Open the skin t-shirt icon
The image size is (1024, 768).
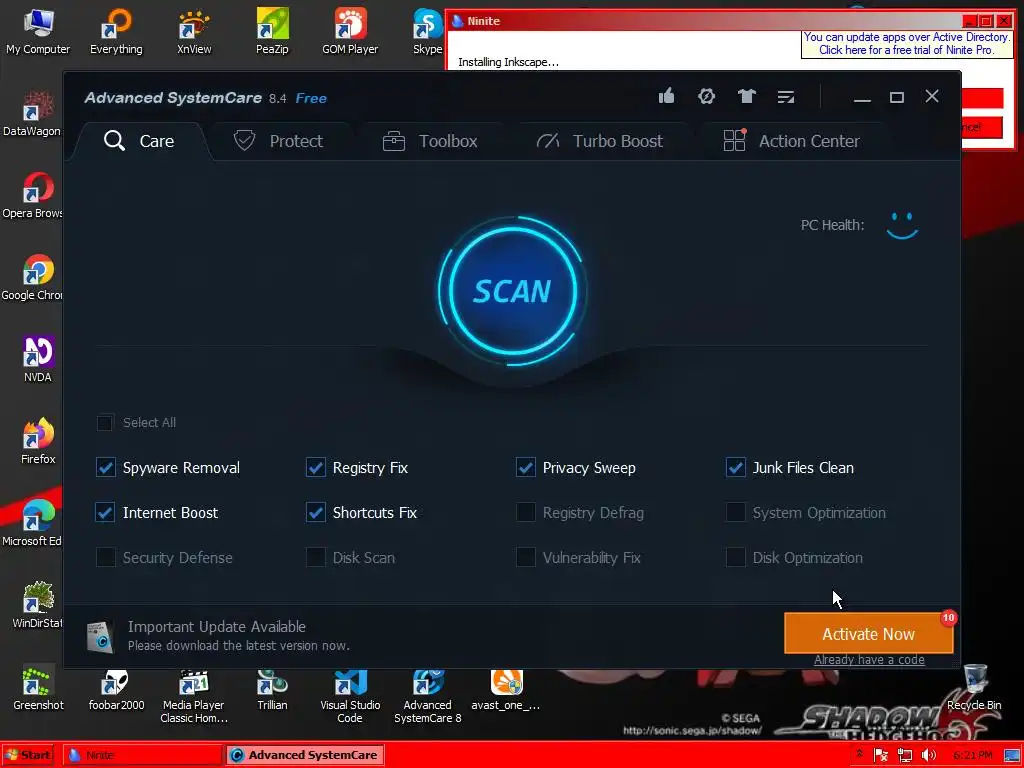point(746,97)
